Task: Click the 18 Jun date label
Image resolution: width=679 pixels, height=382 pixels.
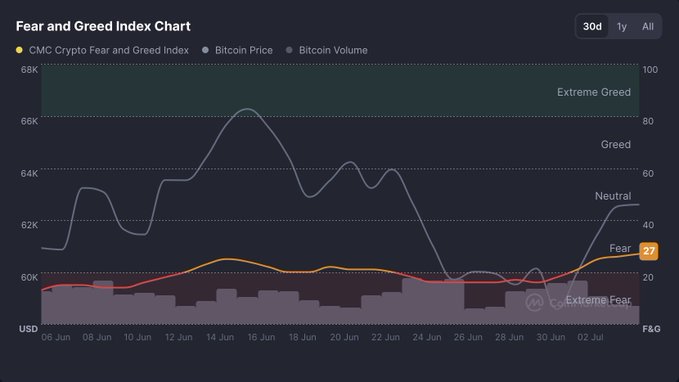Action: click(x=303, y=337)
